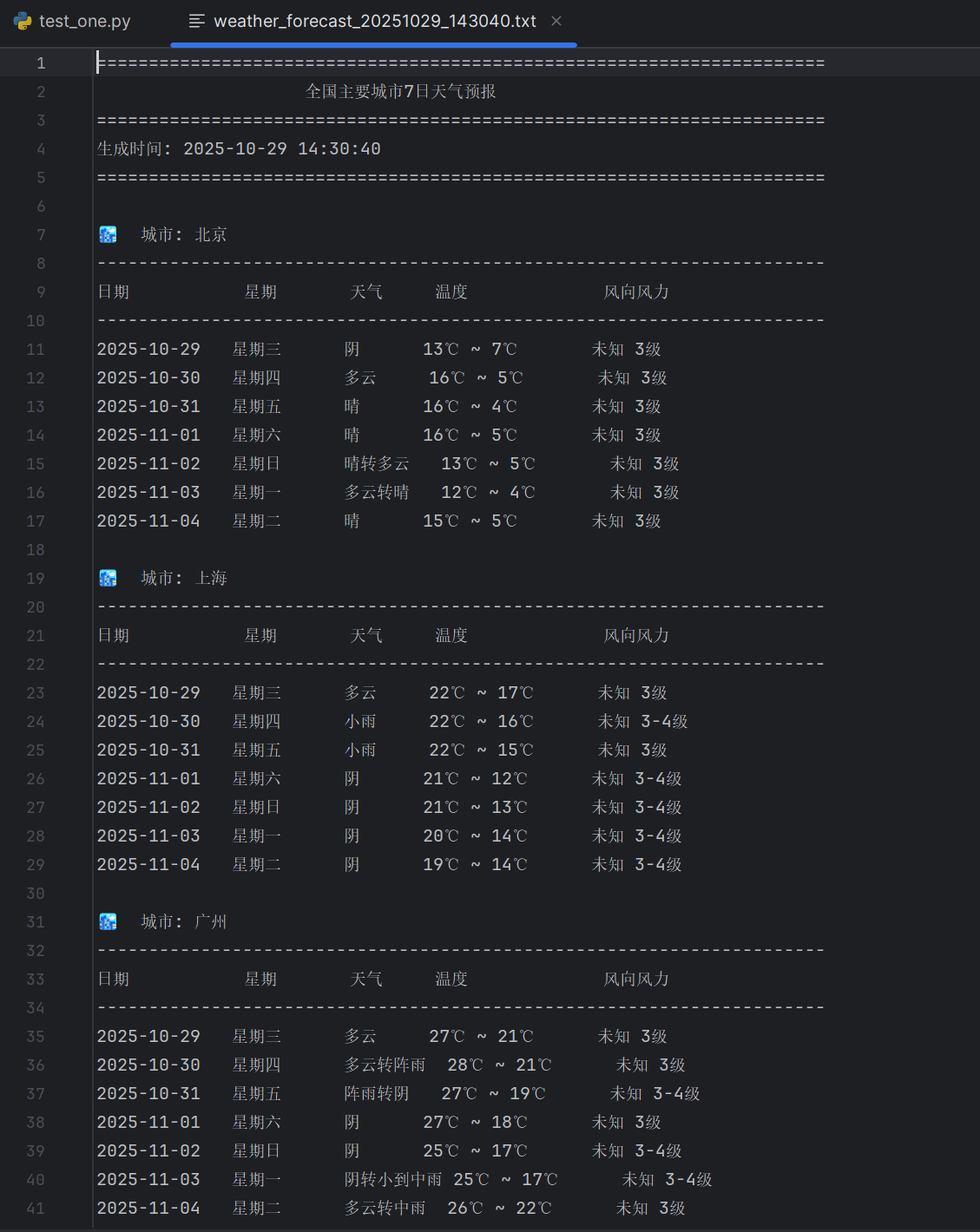Click line number 41 in the gutter
The height and width of the screenshot is (1232, 980).
[36, 1208]
